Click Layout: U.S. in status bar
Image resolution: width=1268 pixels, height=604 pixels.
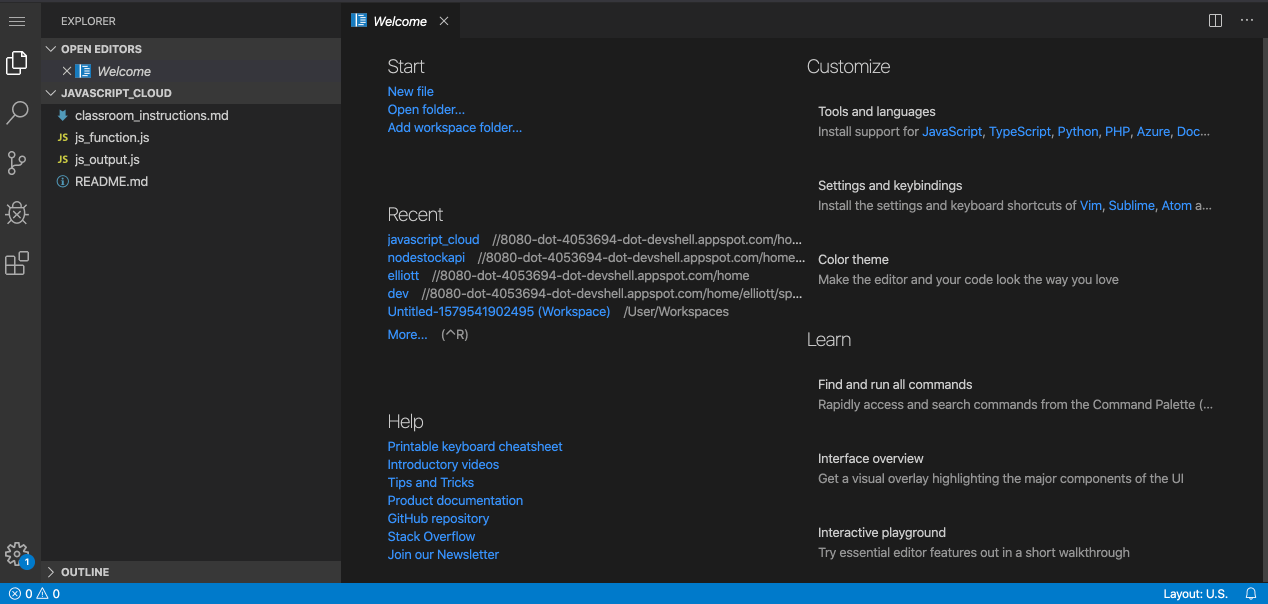tap(1195, 594)
